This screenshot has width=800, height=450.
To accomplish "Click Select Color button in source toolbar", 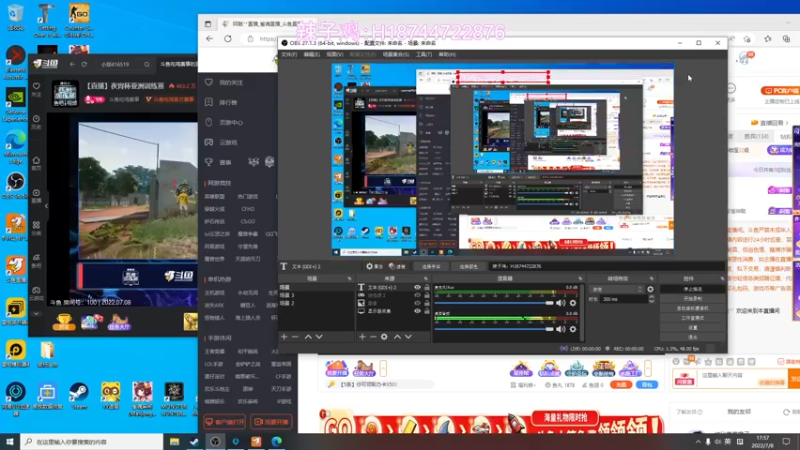I will [468, 266].
